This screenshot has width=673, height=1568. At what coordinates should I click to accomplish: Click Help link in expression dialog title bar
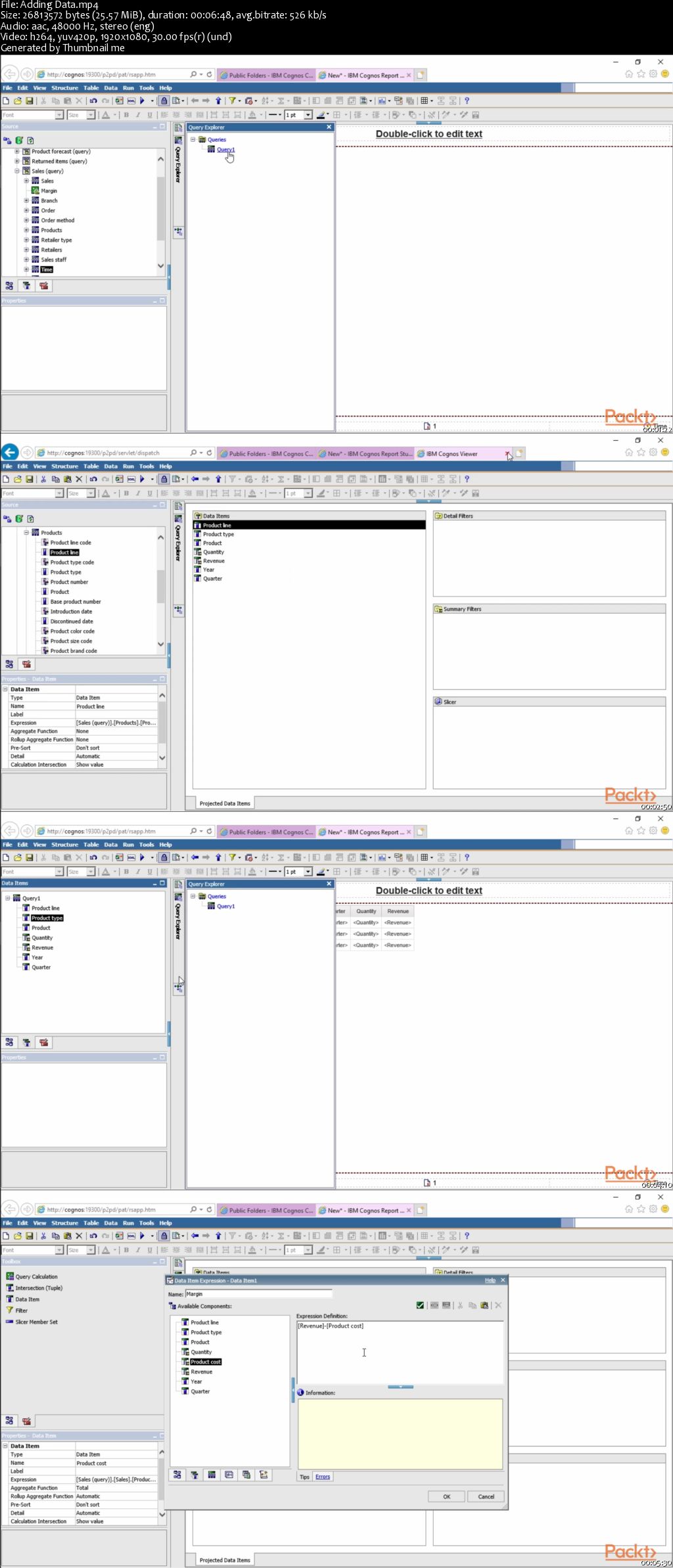[490, 1280]
